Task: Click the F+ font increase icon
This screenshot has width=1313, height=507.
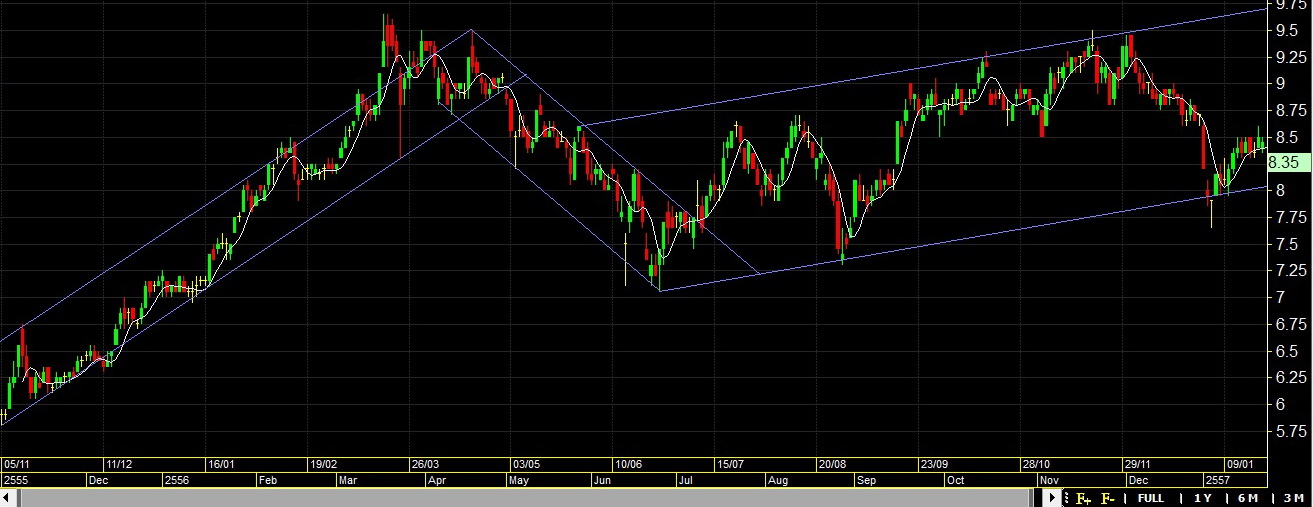Action: [1083, 498]
